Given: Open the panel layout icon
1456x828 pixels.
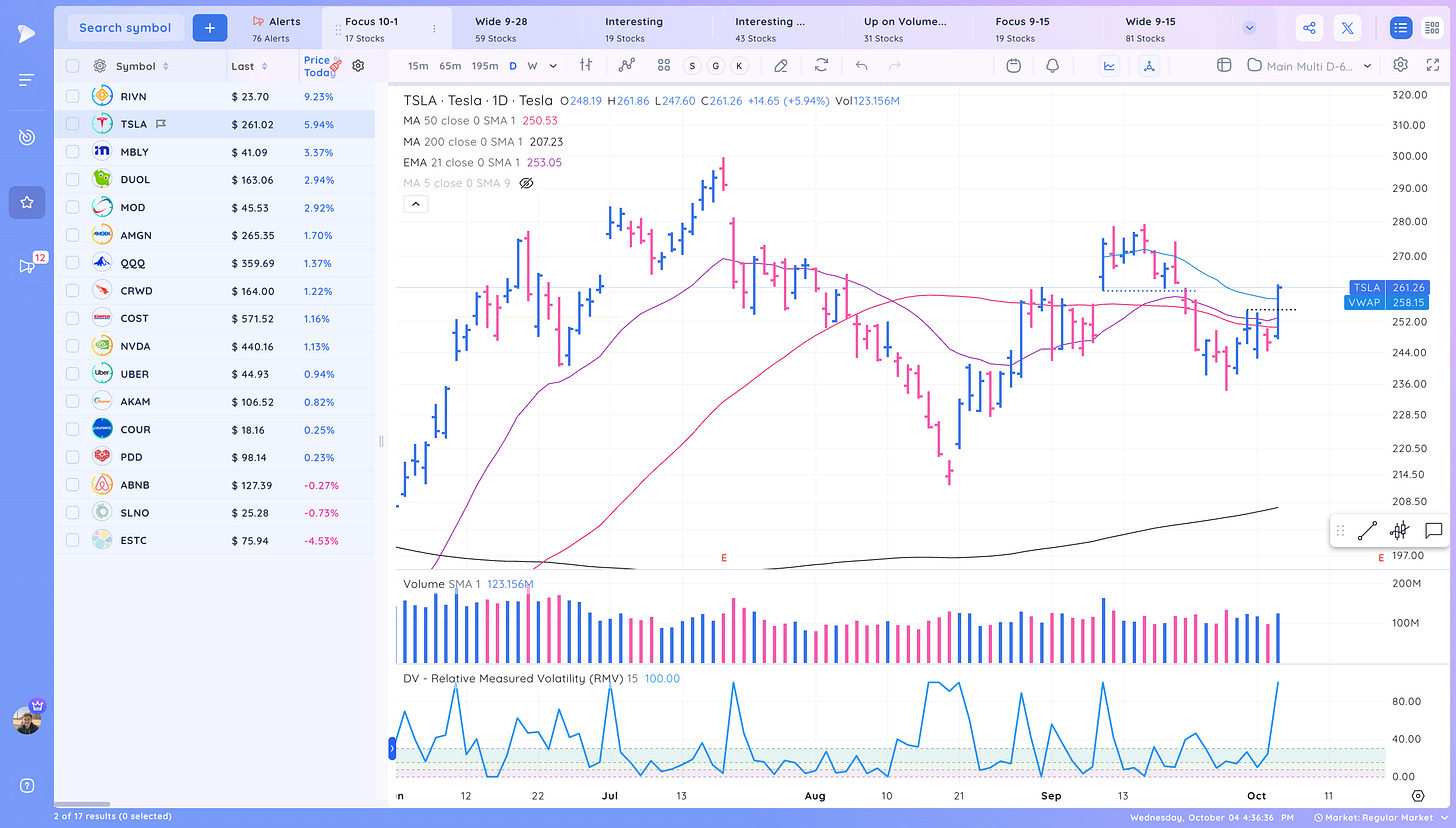Looking at the screenshot, I should coord(1224,65).
